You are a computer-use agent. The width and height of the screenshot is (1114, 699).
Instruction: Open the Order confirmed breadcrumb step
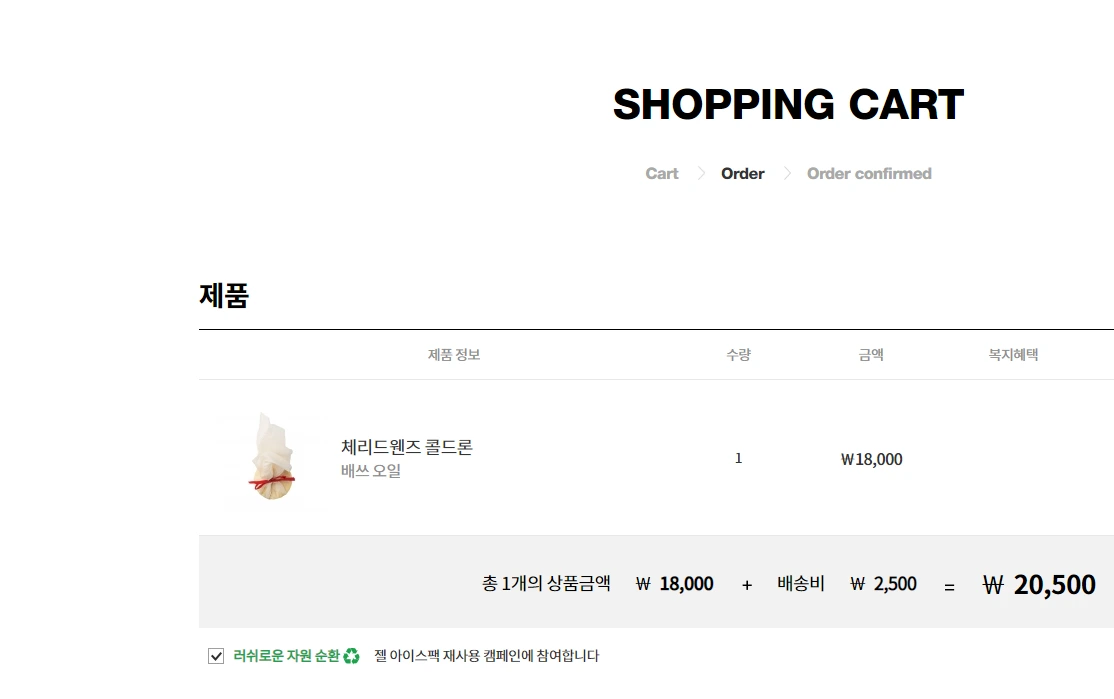click(869, 173)
